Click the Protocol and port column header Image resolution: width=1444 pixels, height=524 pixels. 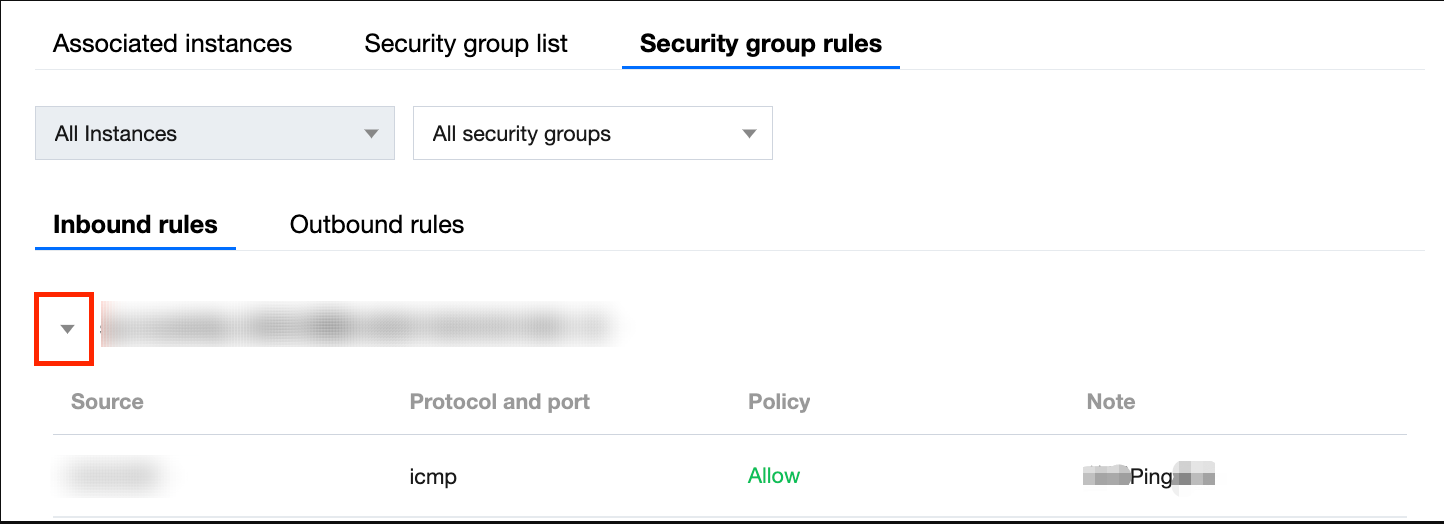500,402
